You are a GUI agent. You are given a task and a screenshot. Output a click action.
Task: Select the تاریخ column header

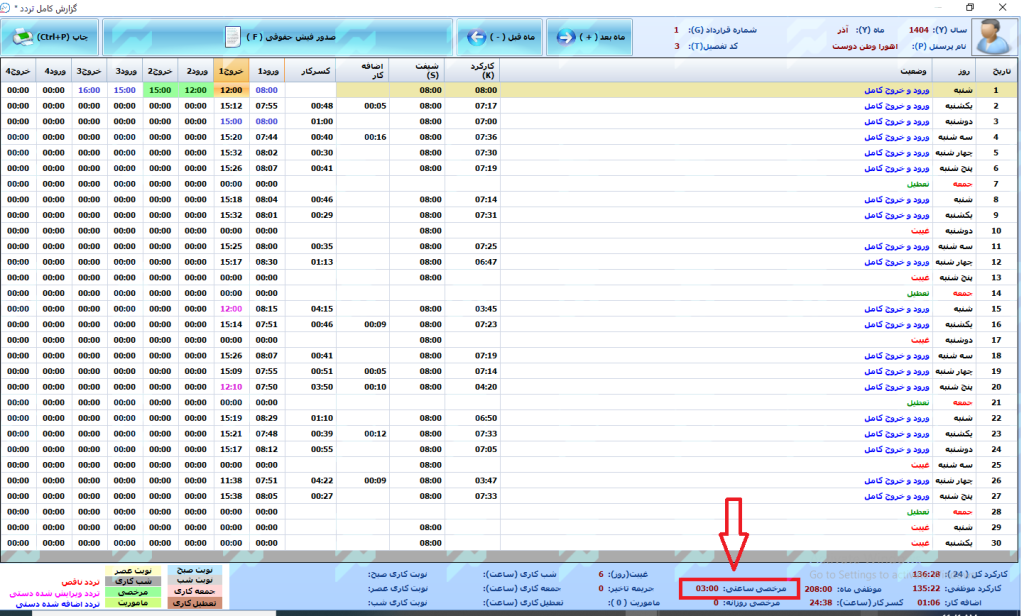1002,72
